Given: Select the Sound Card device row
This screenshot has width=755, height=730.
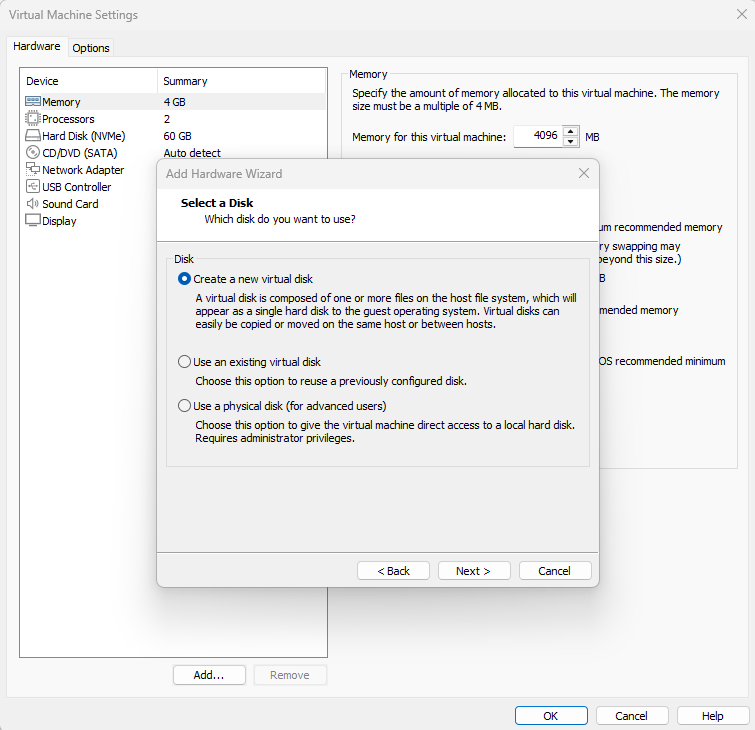Looking at the screenshot, I should click(x=90, y=204).
